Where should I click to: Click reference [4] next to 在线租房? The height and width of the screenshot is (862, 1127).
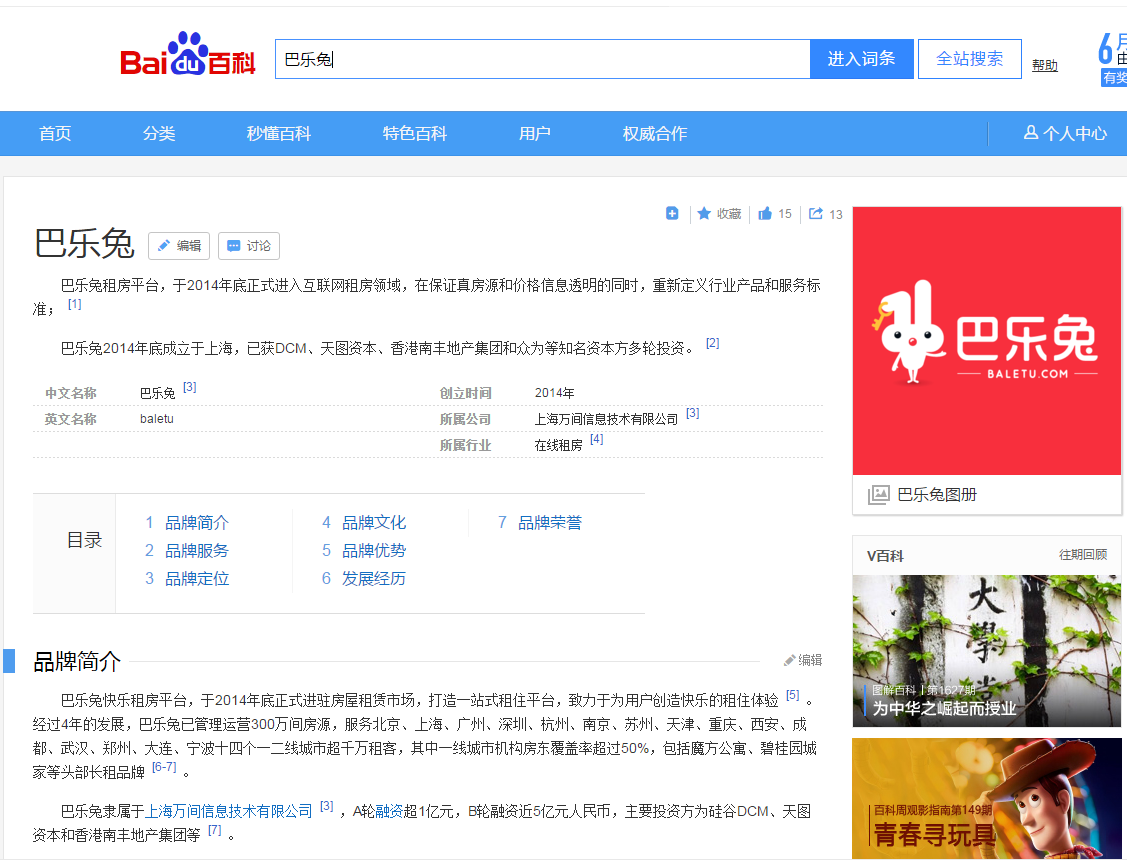[597, 439]
